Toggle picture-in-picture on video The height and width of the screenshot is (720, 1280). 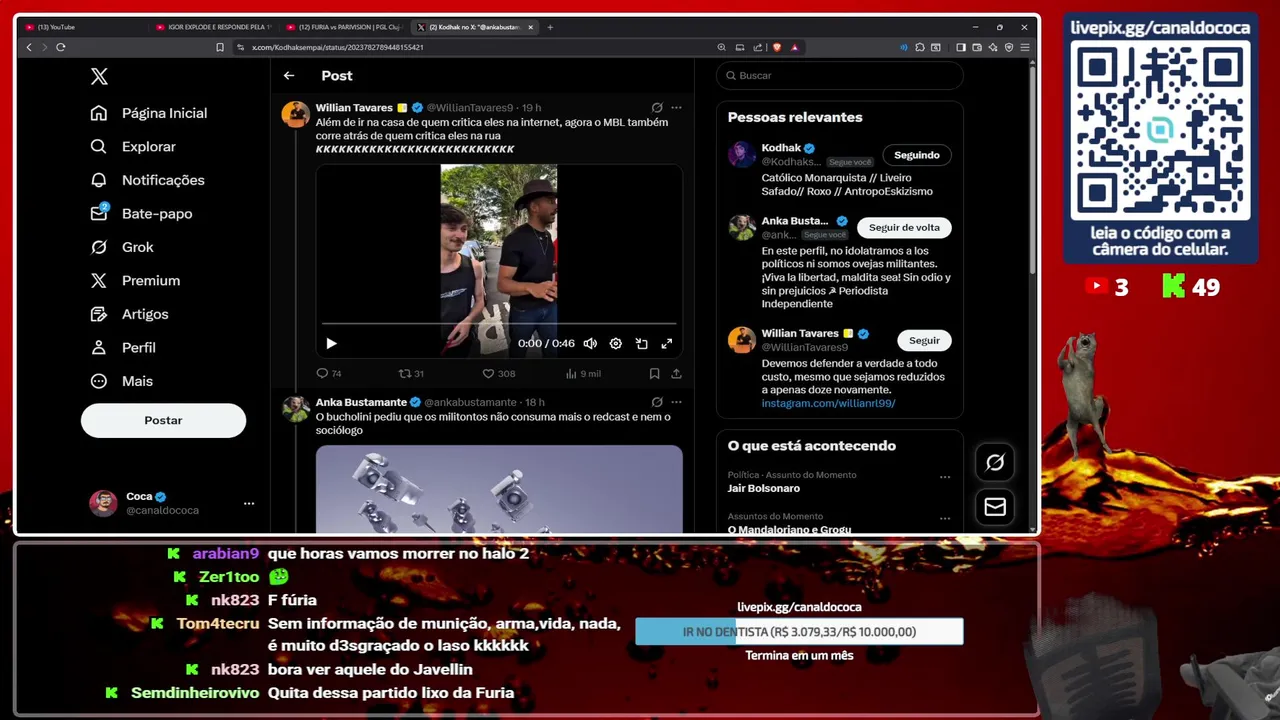point(641,343)
